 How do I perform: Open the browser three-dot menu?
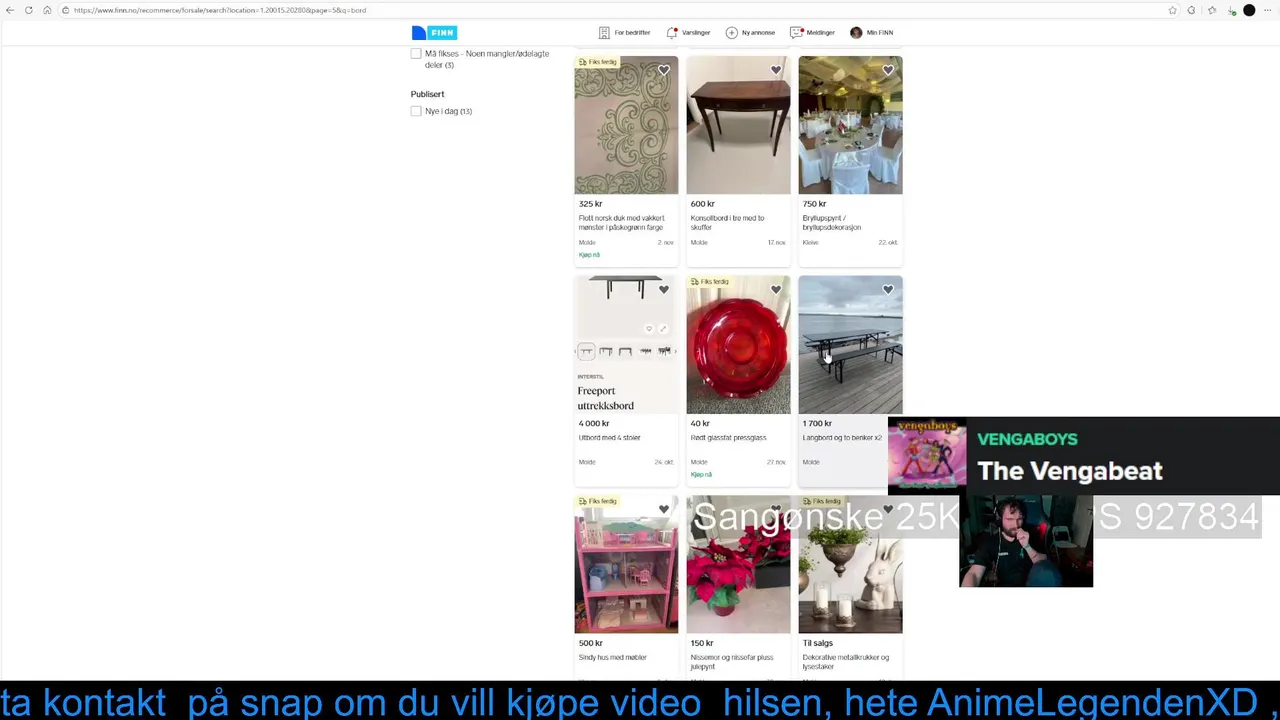[x=1268, y=10]
